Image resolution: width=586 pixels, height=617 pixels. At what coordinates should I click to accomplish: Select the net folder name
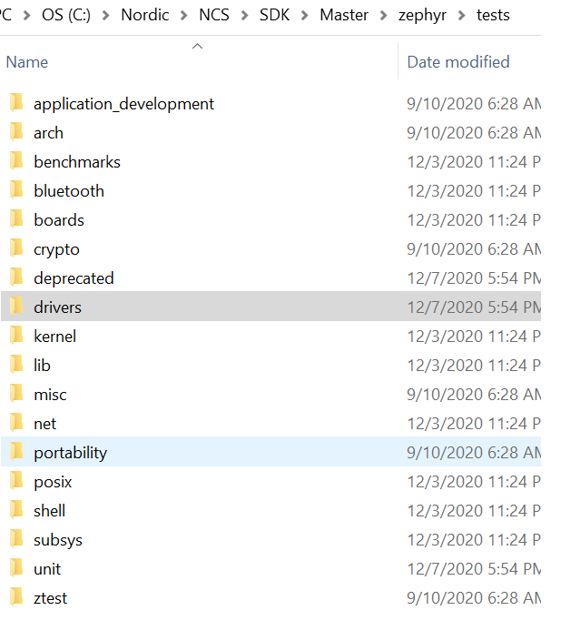pos(45,424)
